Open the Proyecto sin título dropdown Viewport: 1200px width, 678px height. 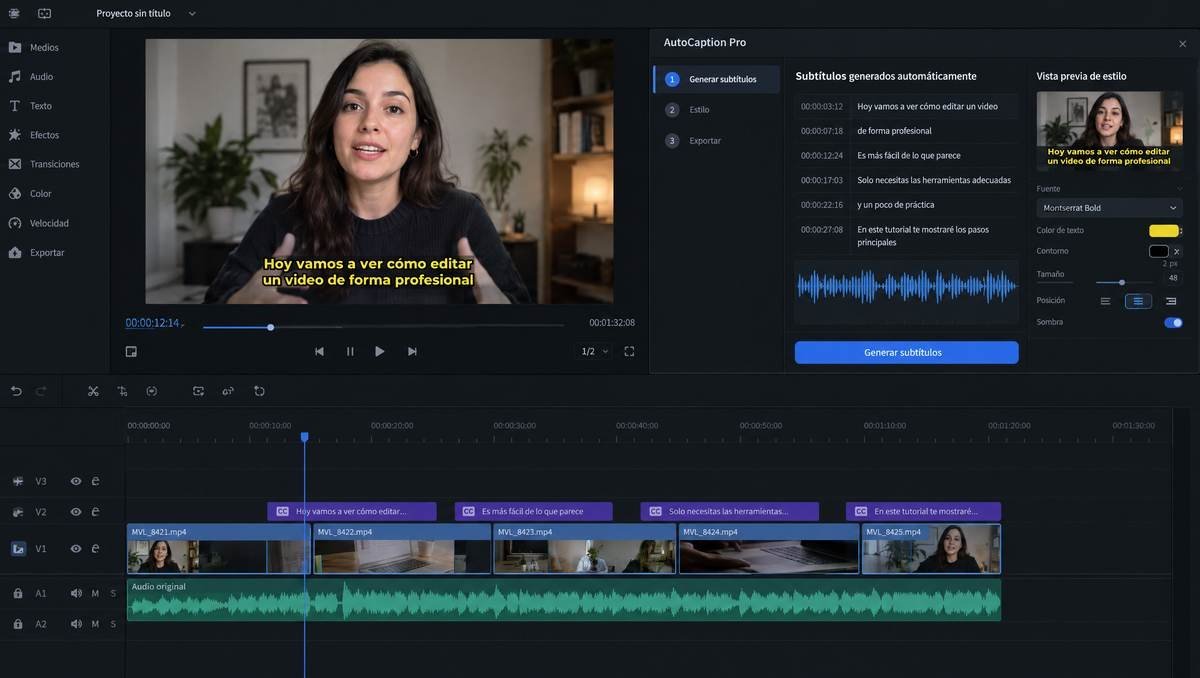pos(146,13)
